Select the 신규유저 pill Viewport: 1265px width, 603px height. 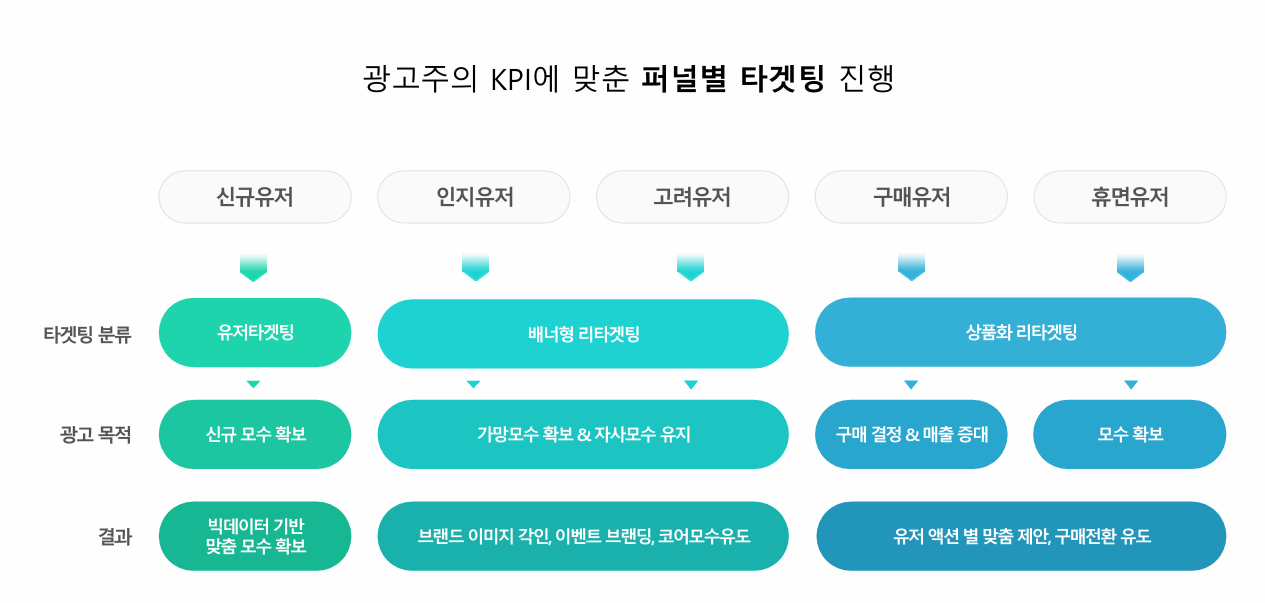(x=255, y=197)
